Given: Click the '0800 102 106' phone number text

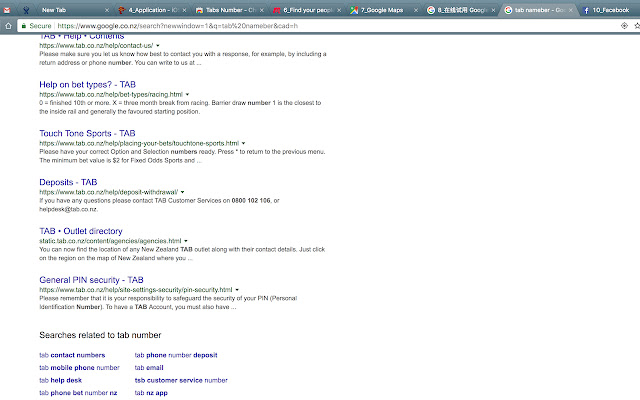Looking at the screenshot, I should click(x=251, y=201).
